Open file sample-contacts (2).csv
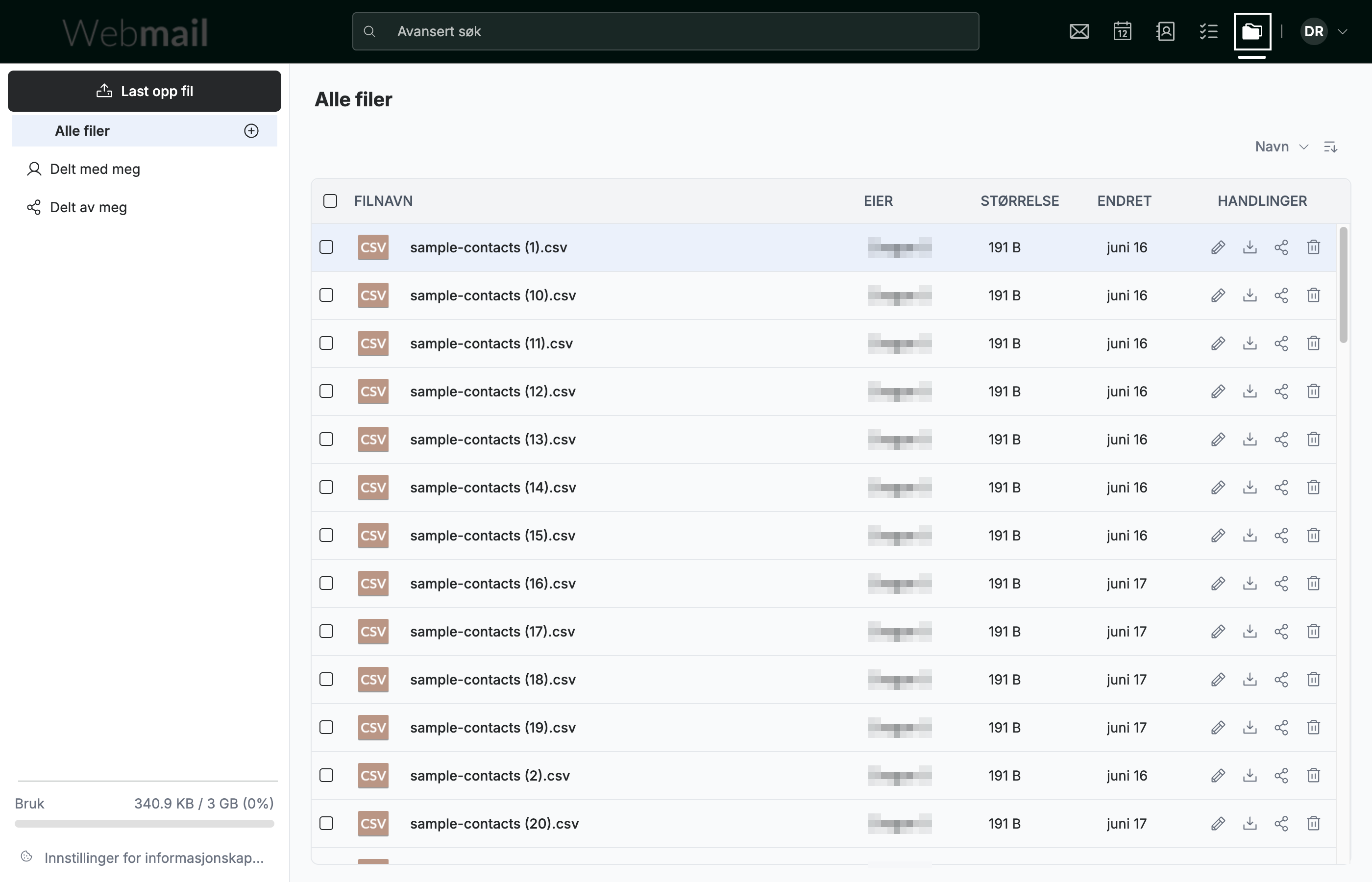The width and height of the screenshot is (1372, 882). 490,776
